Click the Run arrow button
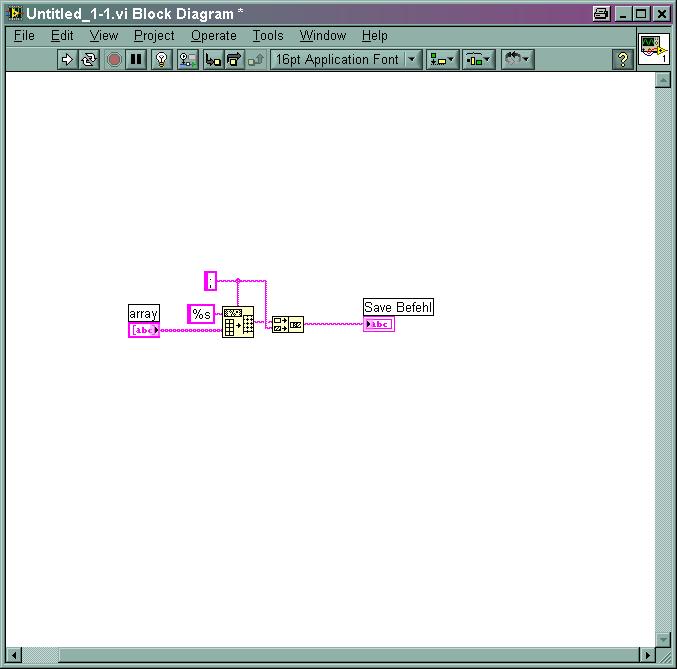This screenshot has width=677, height=669. (67, 60)
